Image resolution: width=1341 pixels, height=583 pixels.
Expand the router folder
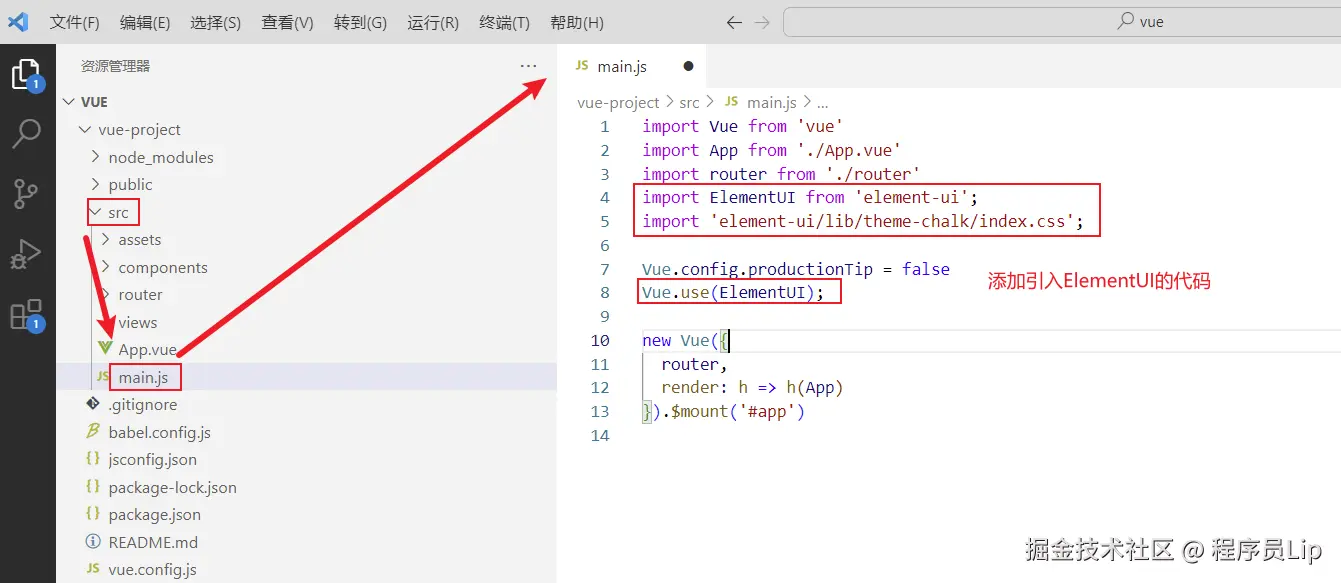point(106,295)
